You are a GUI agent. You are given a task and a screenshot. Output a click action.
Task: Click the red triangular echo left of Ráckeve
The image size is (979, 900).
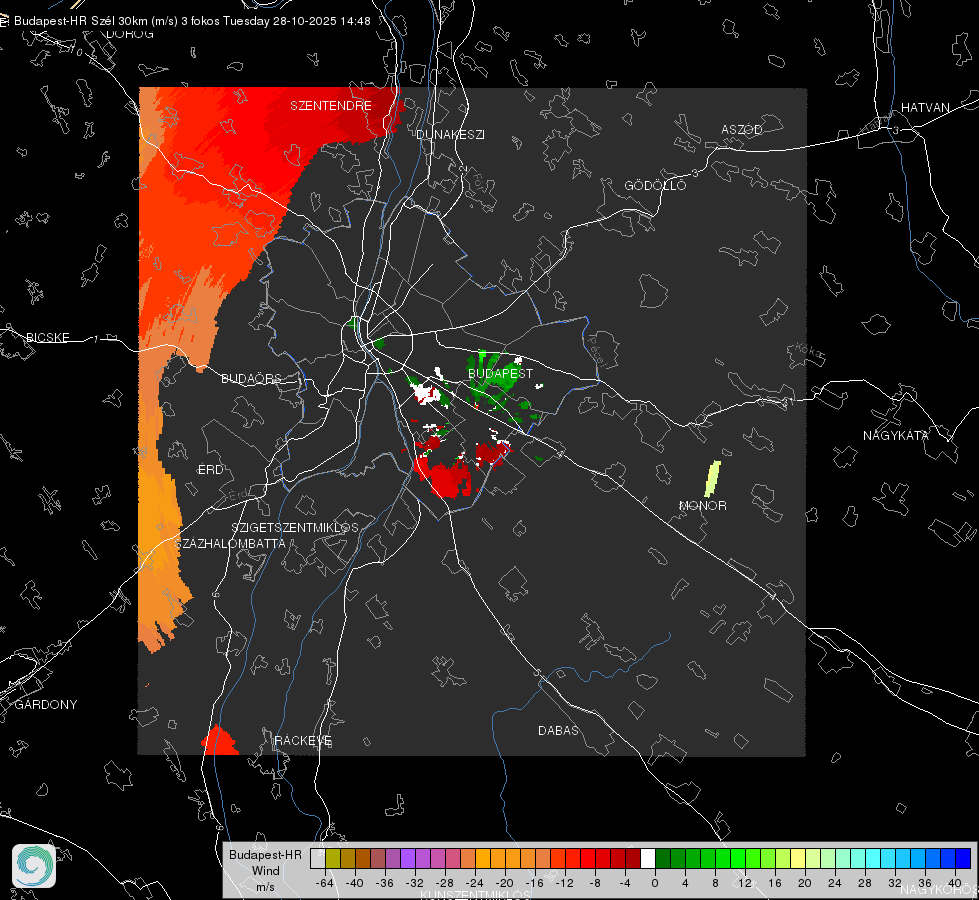click(x=219, y=740)
